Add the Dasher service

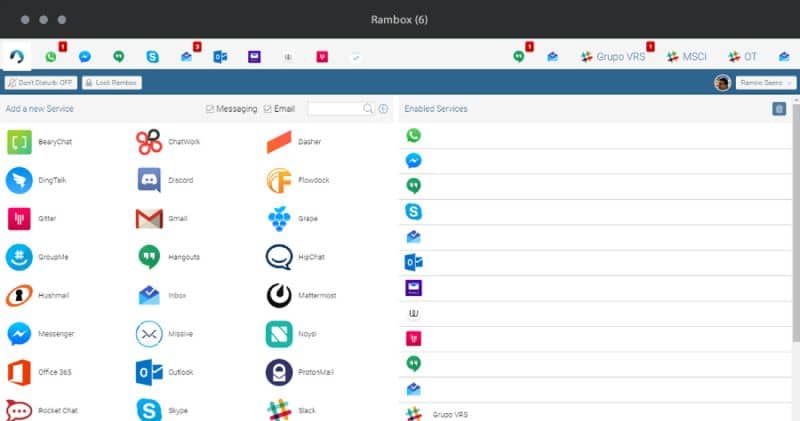point(294,142)
